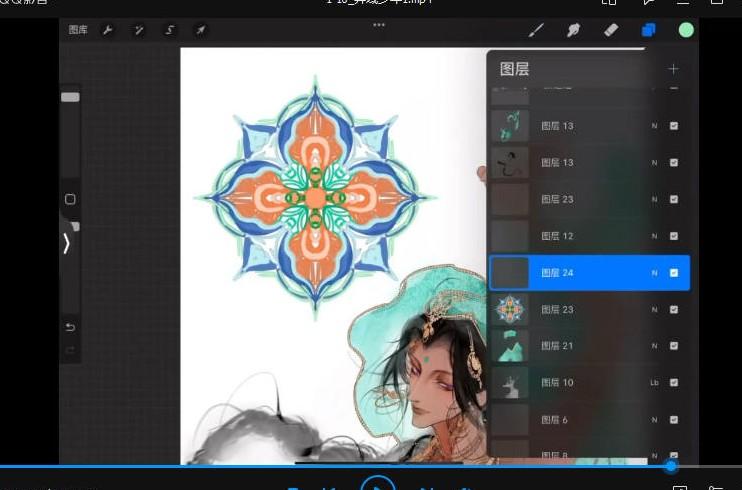
Task: Open the Actions wrench menu
Action: pyautogui.click(x=108, y=30)
